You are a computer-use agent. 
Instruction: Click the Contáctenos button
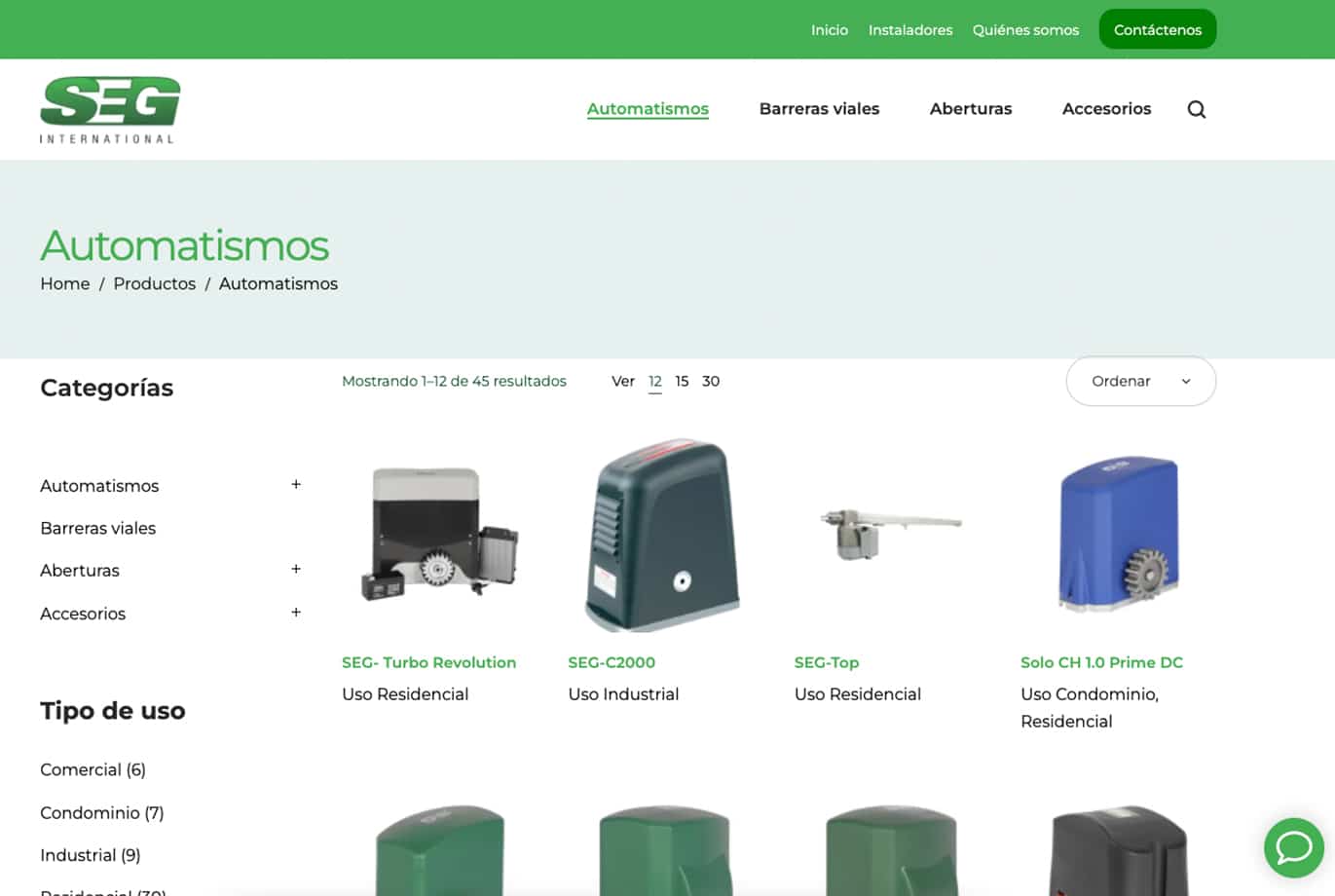point(1158,29)
